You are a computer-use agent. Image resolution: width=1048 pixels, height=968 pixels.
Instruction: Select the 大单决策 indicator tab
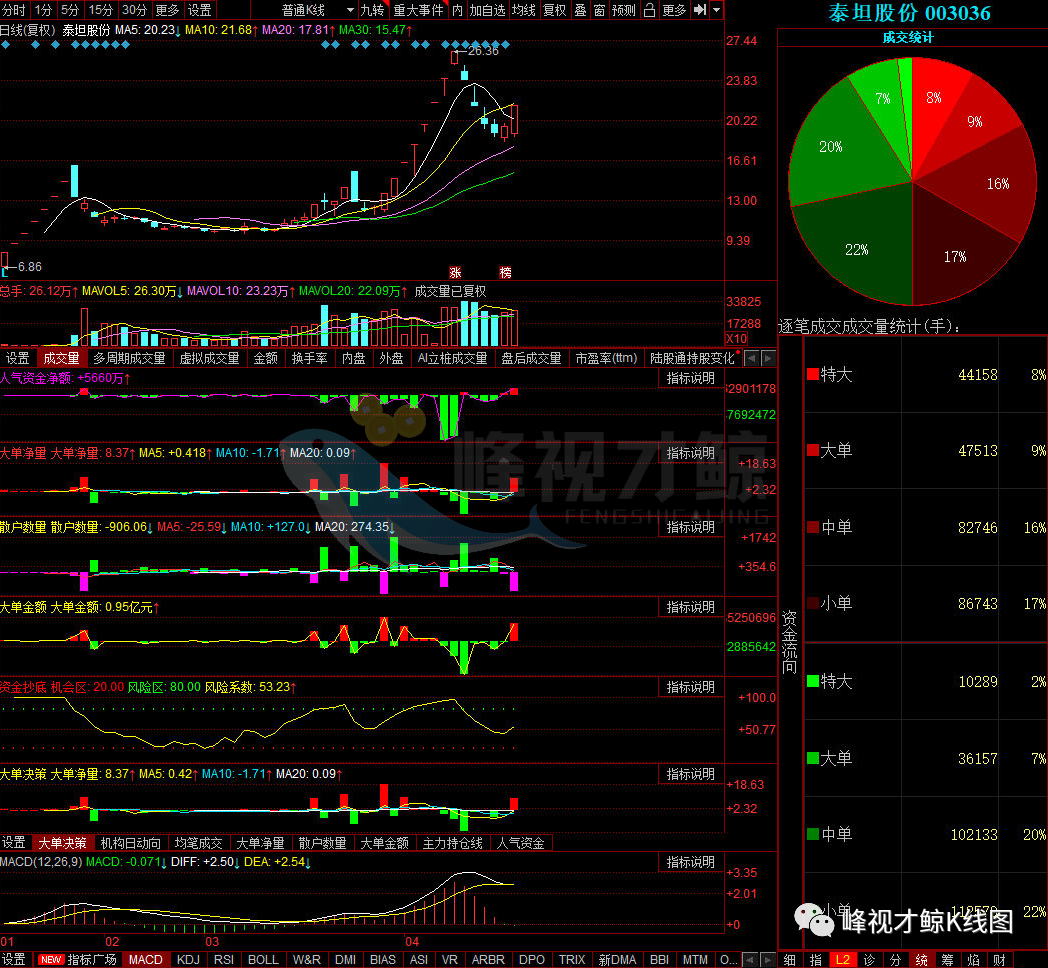pyautogui.click(x=62, y=843)
